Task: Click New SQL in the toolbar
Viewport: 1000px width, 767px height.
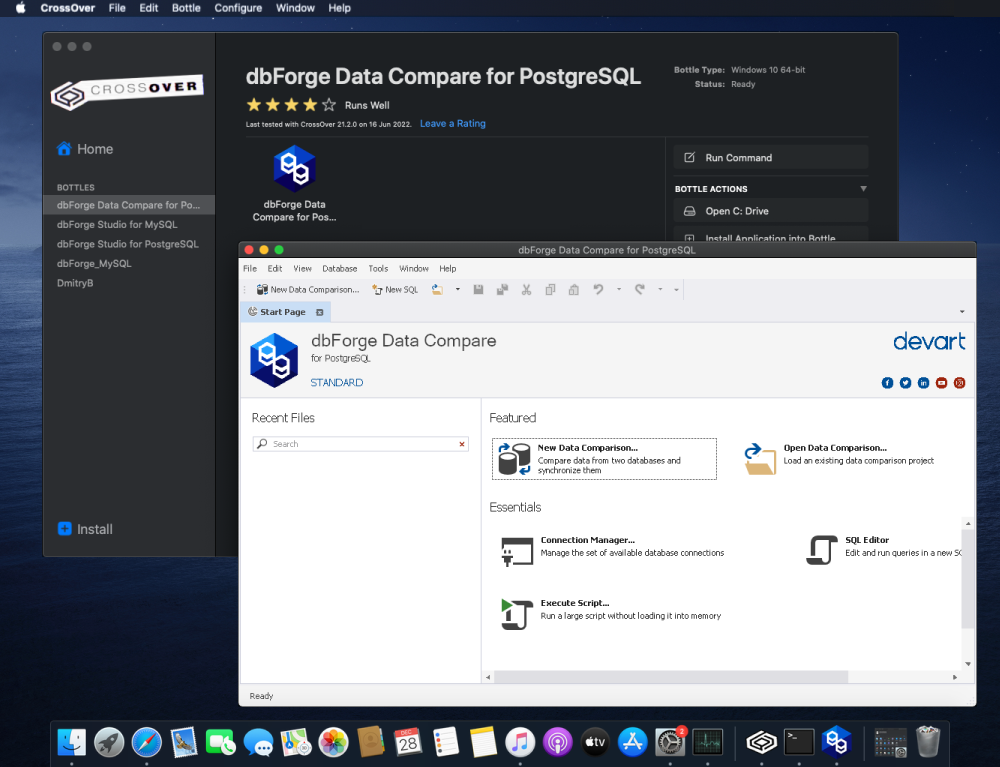Action: (395, 289)
